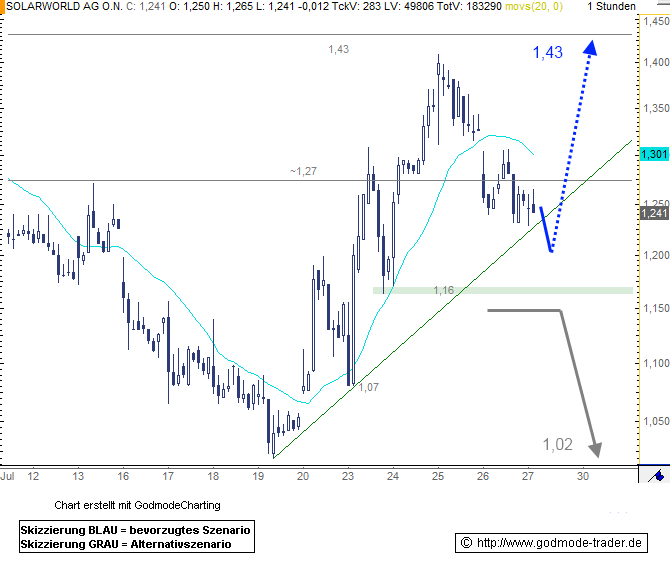
Task: Click date 16 on time axis
Action: (123, 476)
